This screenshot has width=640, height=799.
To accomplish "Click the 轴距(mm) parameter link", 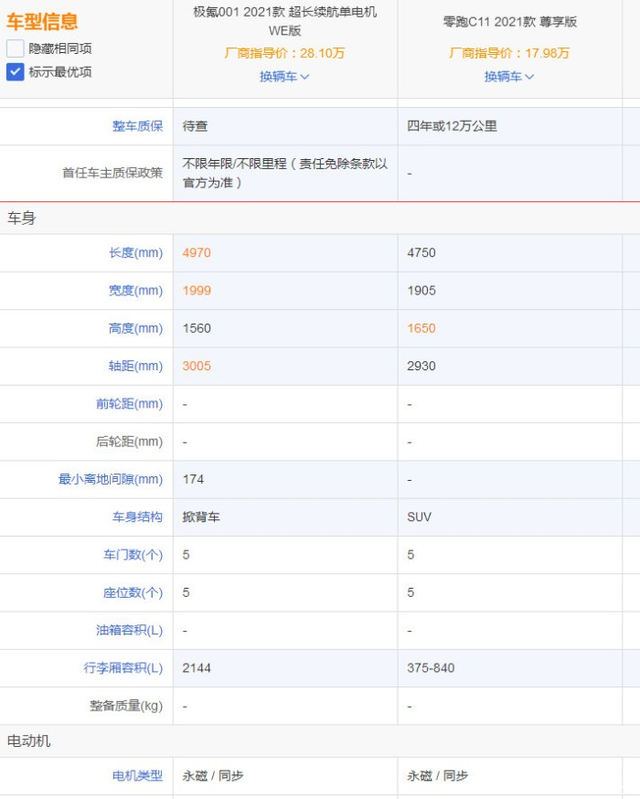I will (136, 366).
